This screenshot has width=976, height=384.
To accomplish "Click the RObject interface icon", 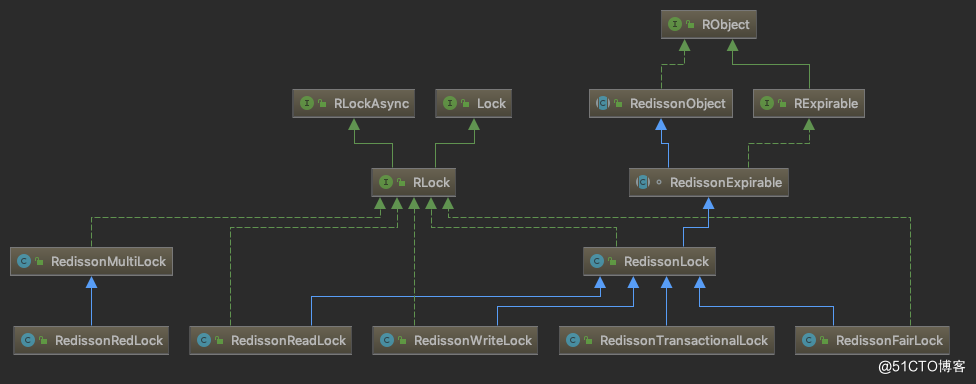I will pos(674,25).
